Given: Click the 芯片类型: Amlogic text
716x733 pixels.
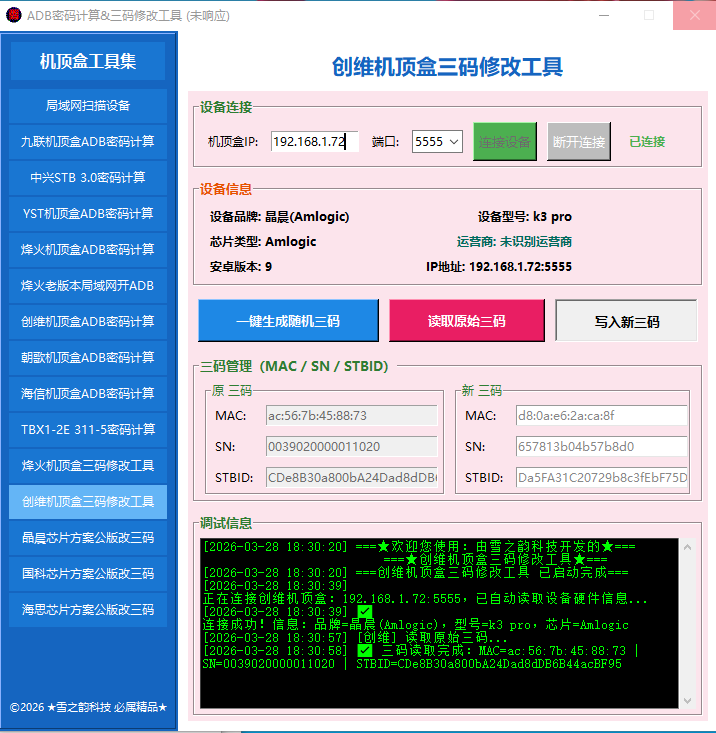Looking at the screenshot, I should [263, 242].
